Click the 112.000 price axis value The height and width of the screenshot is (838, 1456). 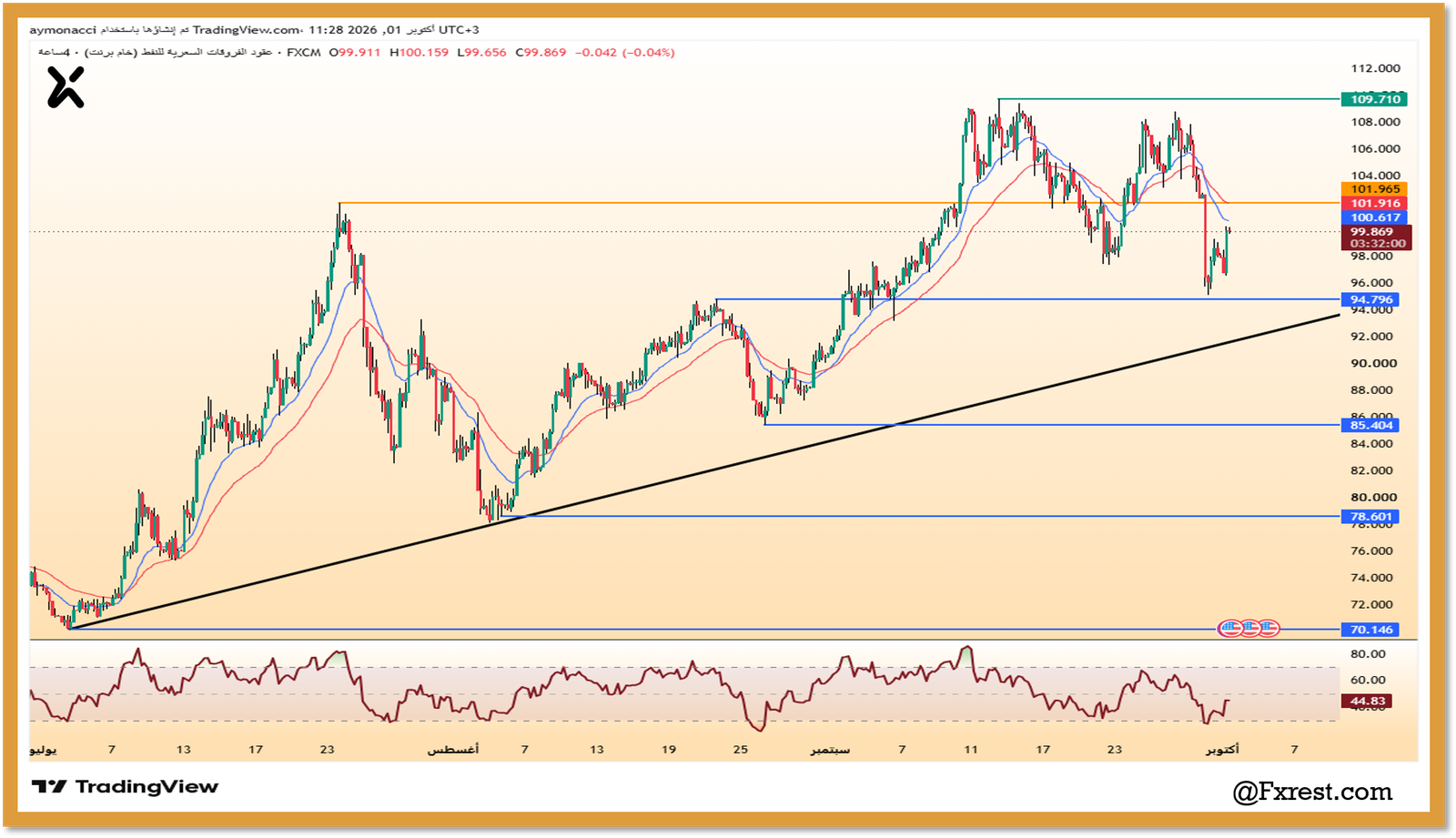pos(1375,68)
